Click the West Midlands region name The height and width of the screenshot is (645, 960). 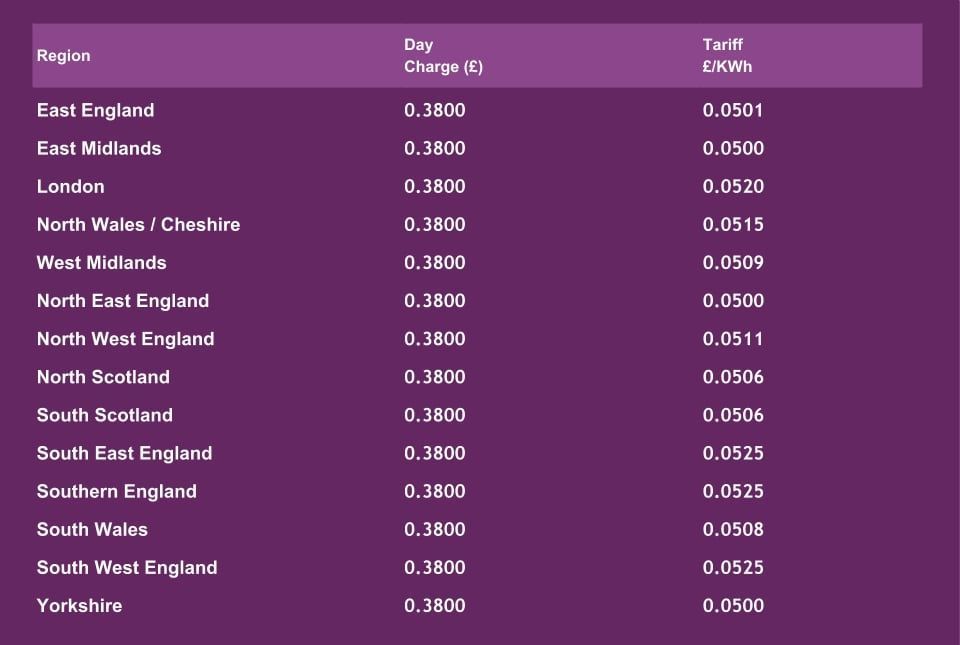tap(102, 262)
